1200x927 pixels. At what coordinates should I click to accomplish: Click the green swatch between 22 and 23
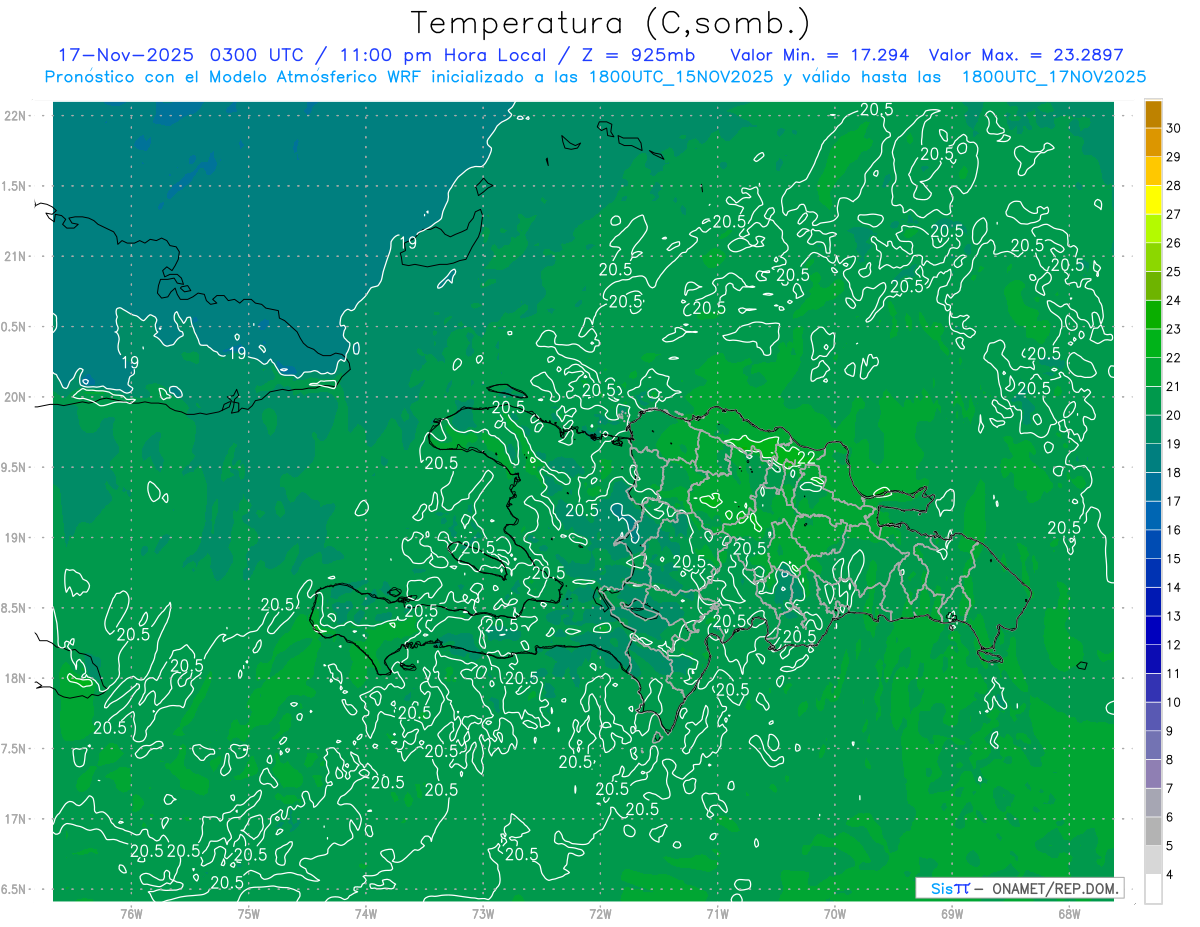pos(1153,344)
